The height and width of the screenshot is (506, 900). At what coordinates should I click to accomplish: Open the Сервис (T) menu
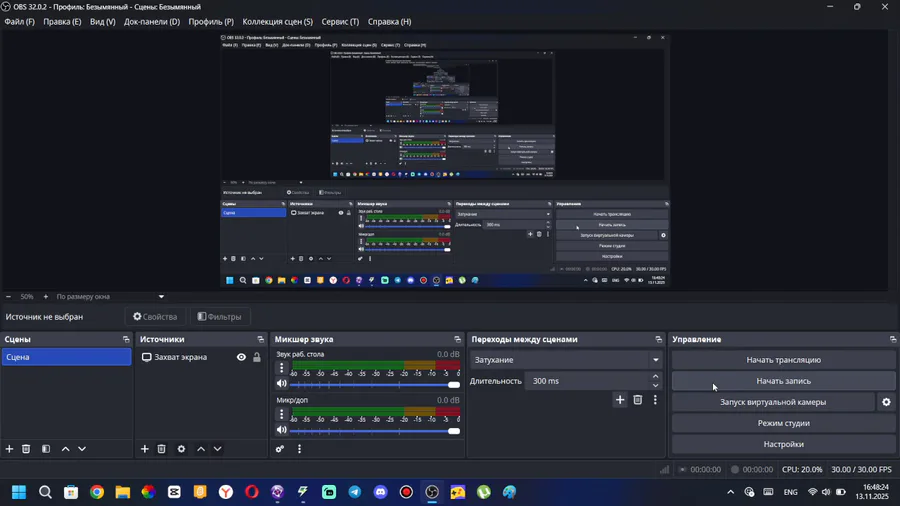coord(340,22)
